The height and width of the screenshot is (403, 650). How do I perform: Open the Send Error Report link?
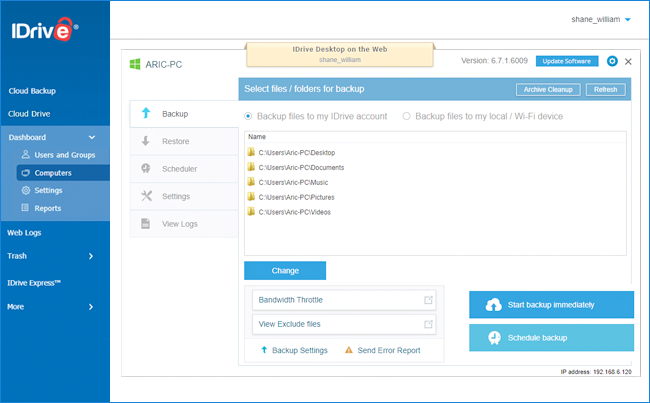click(x=389, y=350)
